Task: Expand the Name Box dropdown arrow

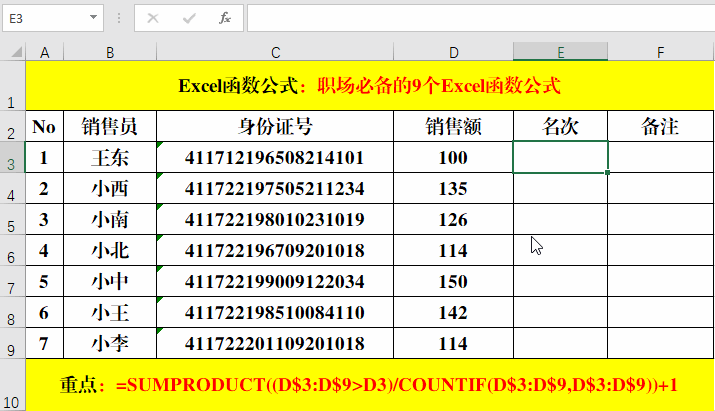Action: tap(93, 18)
